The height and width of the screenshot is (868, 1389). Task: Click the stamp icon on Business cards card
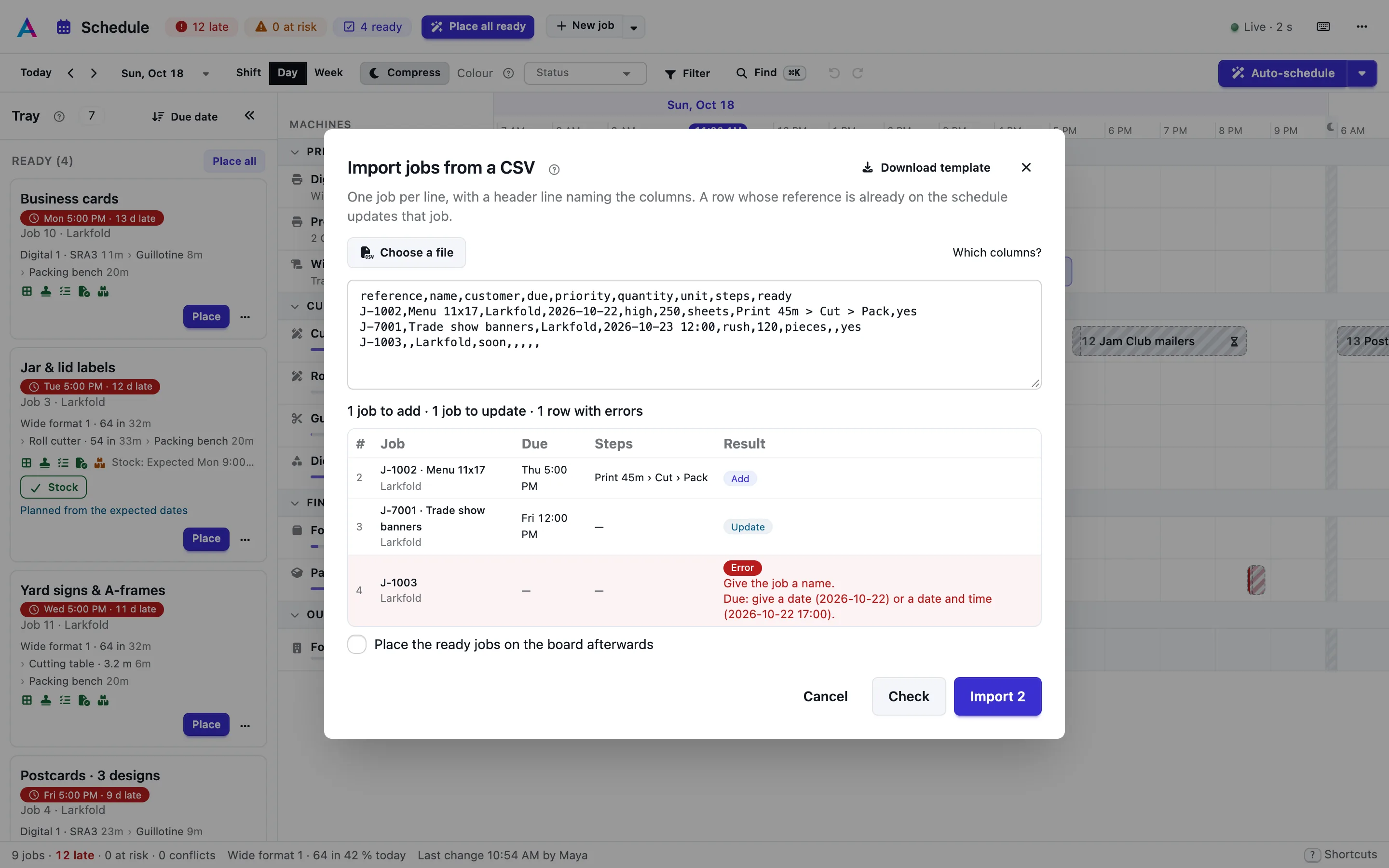click(46, 292)
